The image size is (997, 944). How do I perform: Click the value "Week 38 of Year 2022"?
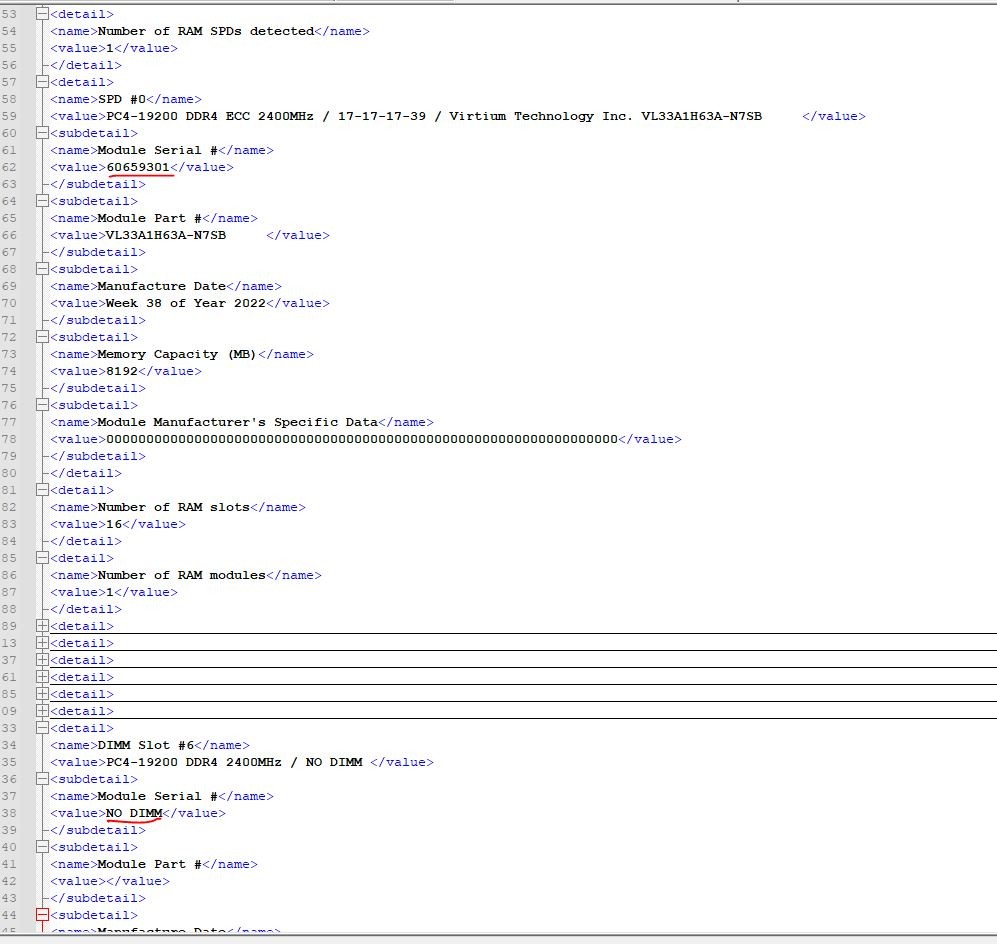pos(186,303)
